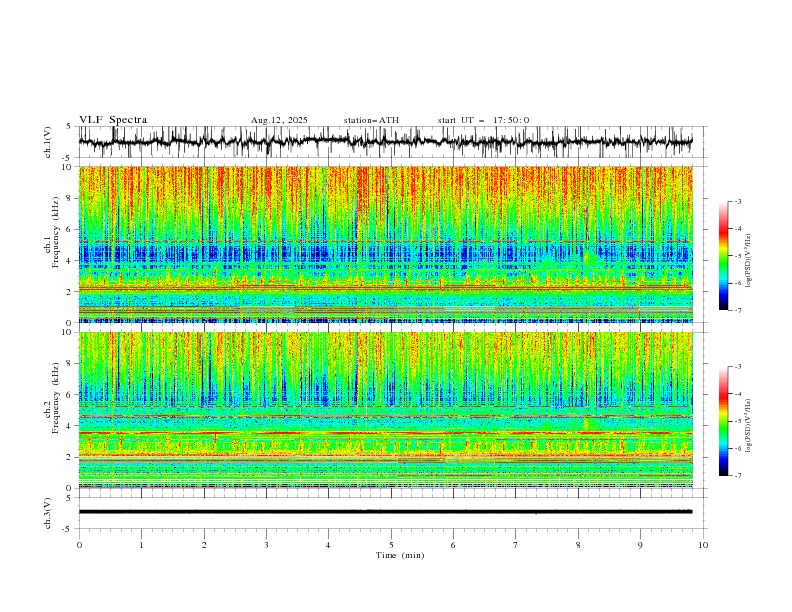This screenshot has width=792, height=612.
Task: Click the ch.3 black voltage trace
Action: [385, 512]
